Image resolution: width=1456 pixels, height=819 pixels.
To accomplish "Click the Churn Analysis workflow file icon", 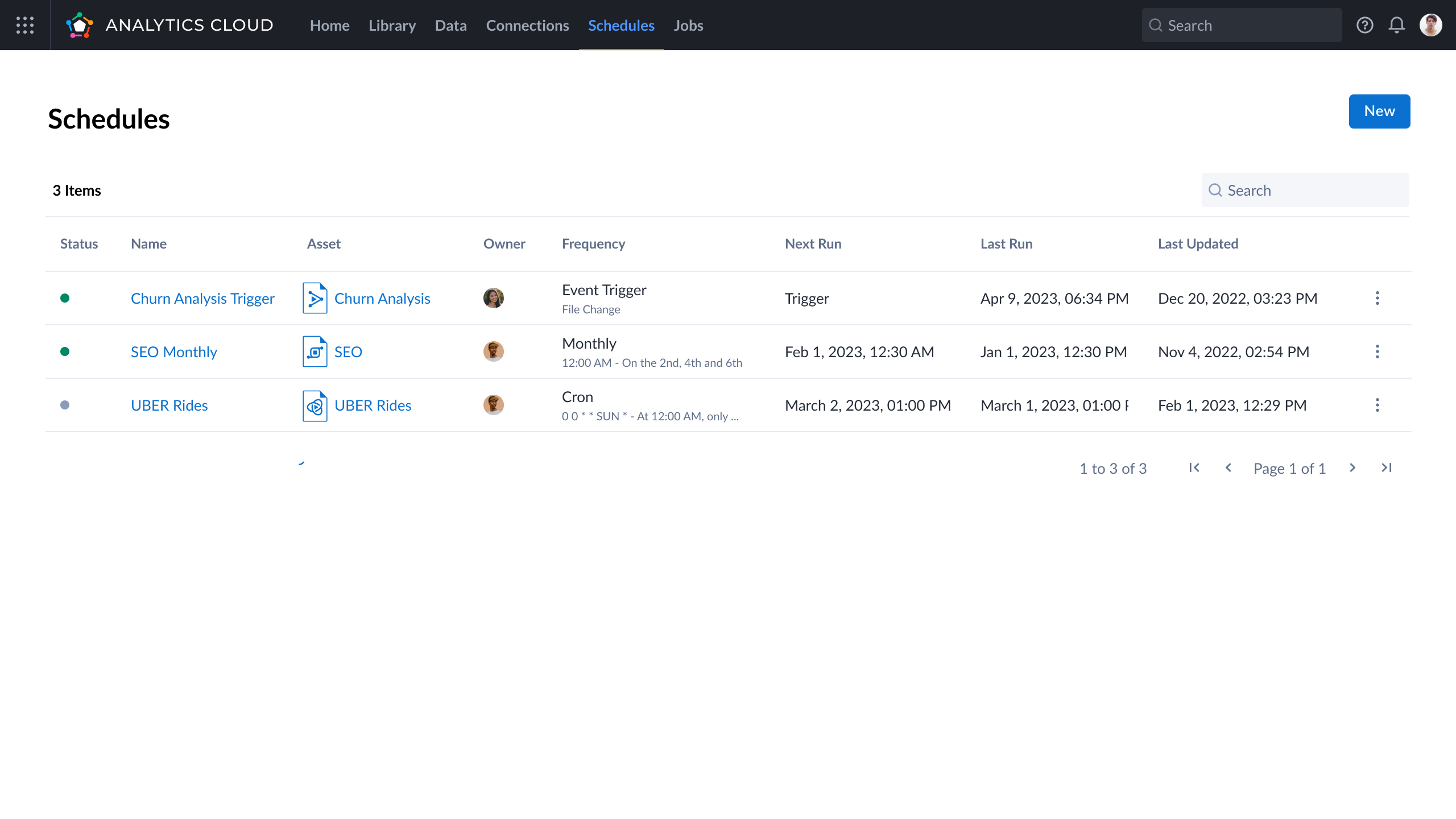I will coord(315,298).
